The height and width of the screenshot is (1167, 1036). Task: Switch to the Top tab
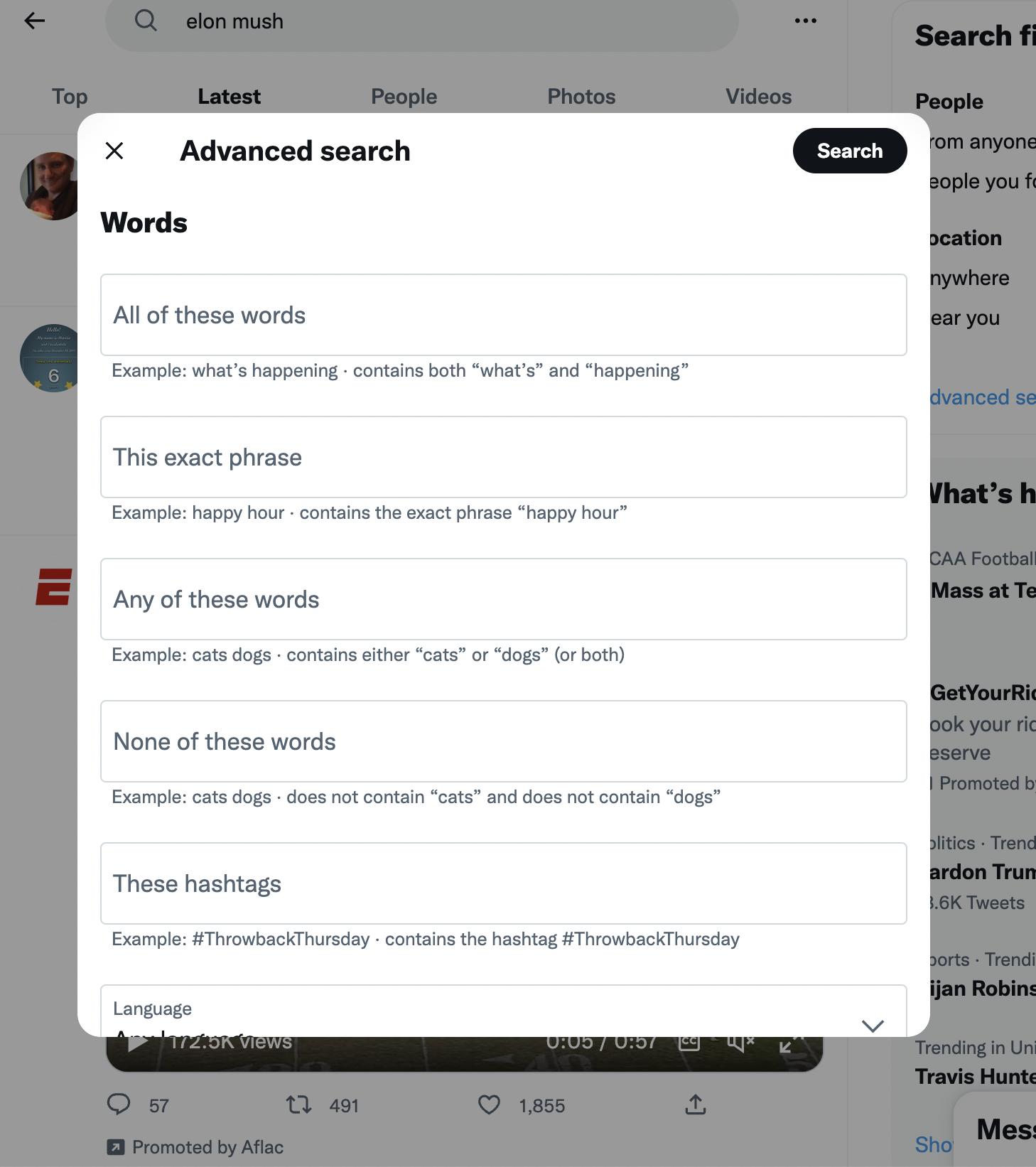pyautogui.click(x=70, y=97)
